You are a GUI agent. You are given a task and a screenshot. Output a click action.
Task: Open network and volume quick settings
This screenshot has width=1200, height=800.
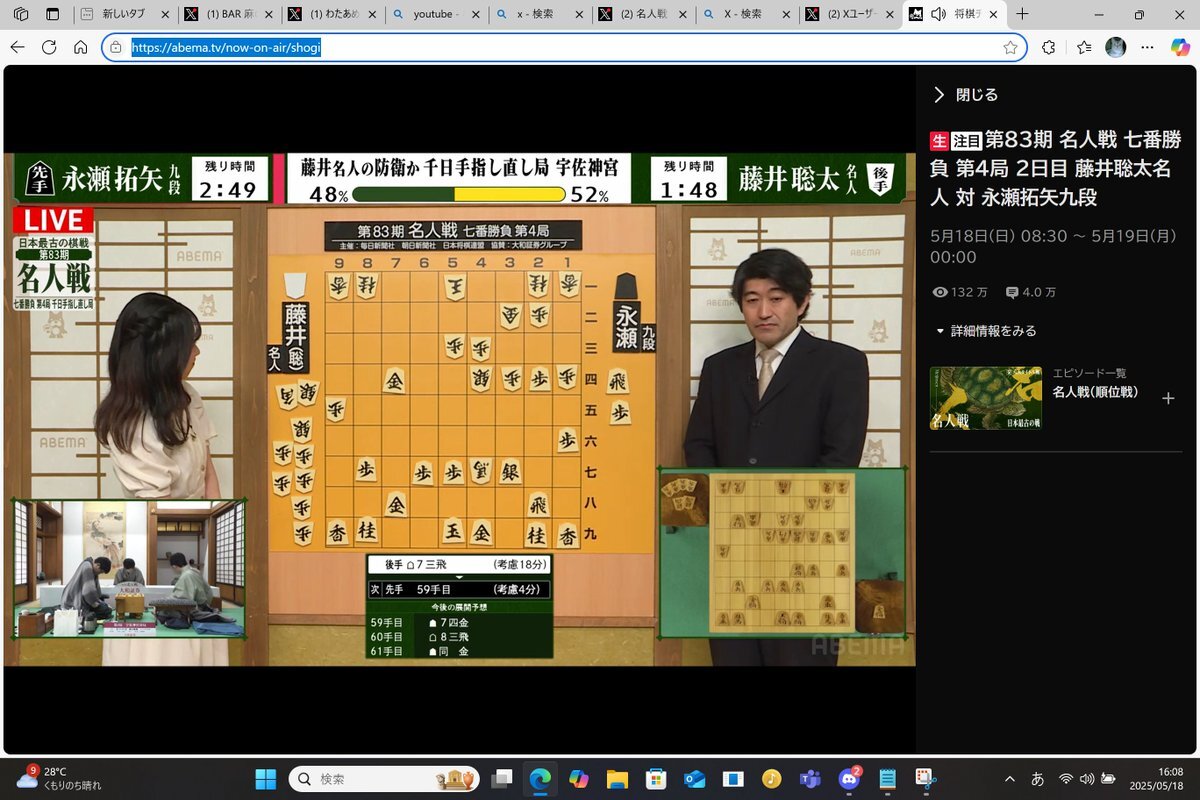point(1089,778)
